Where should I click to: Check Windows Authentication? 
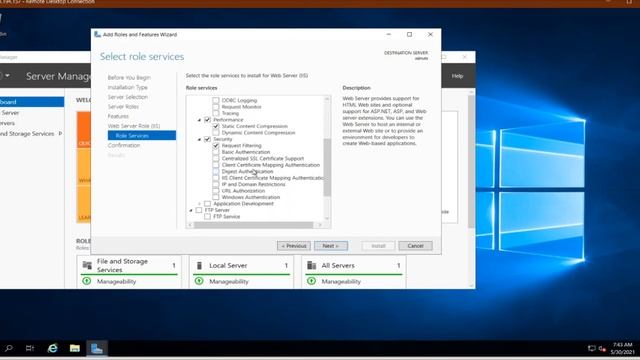point(216,197)
